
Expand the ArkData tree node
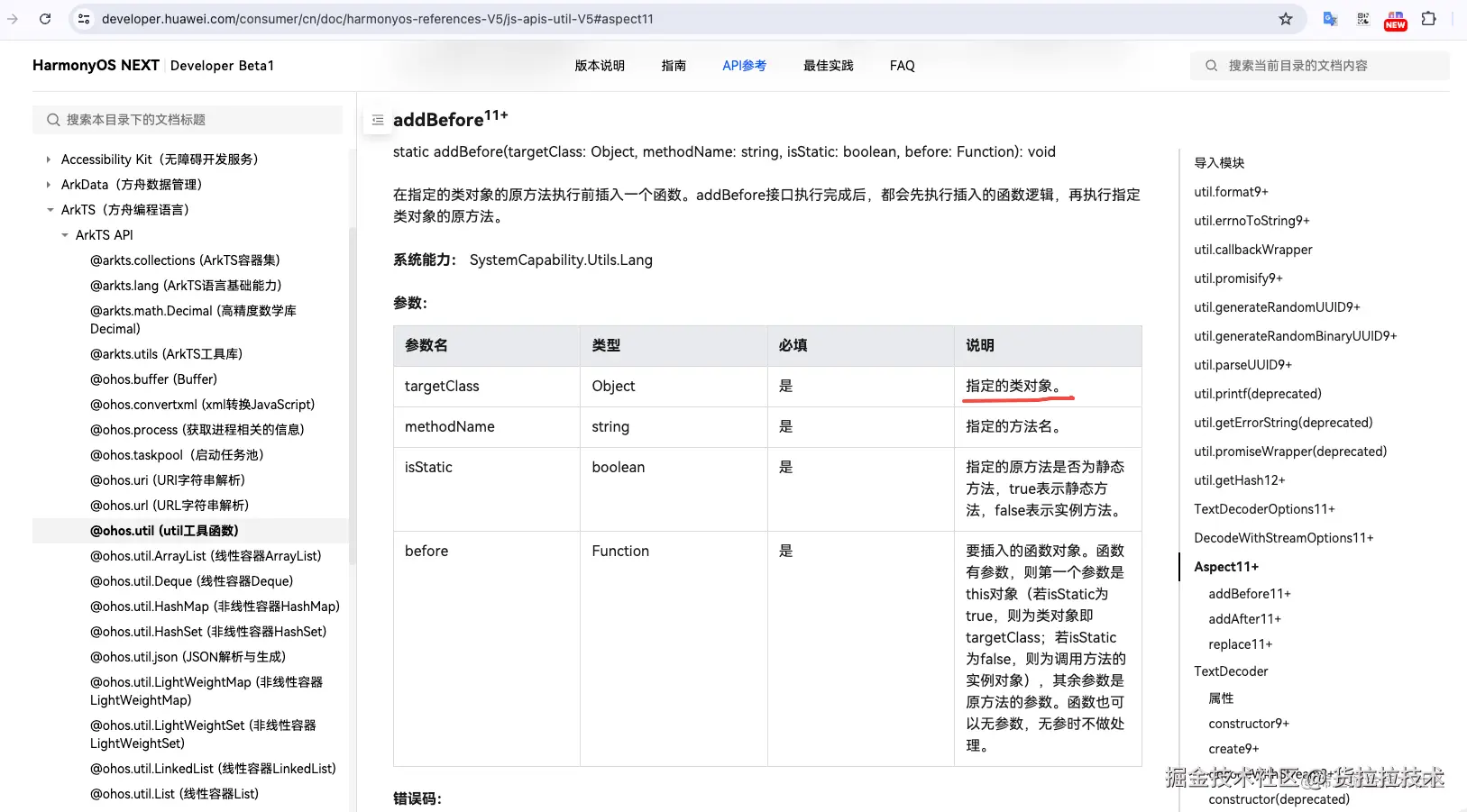coord(49,185)
